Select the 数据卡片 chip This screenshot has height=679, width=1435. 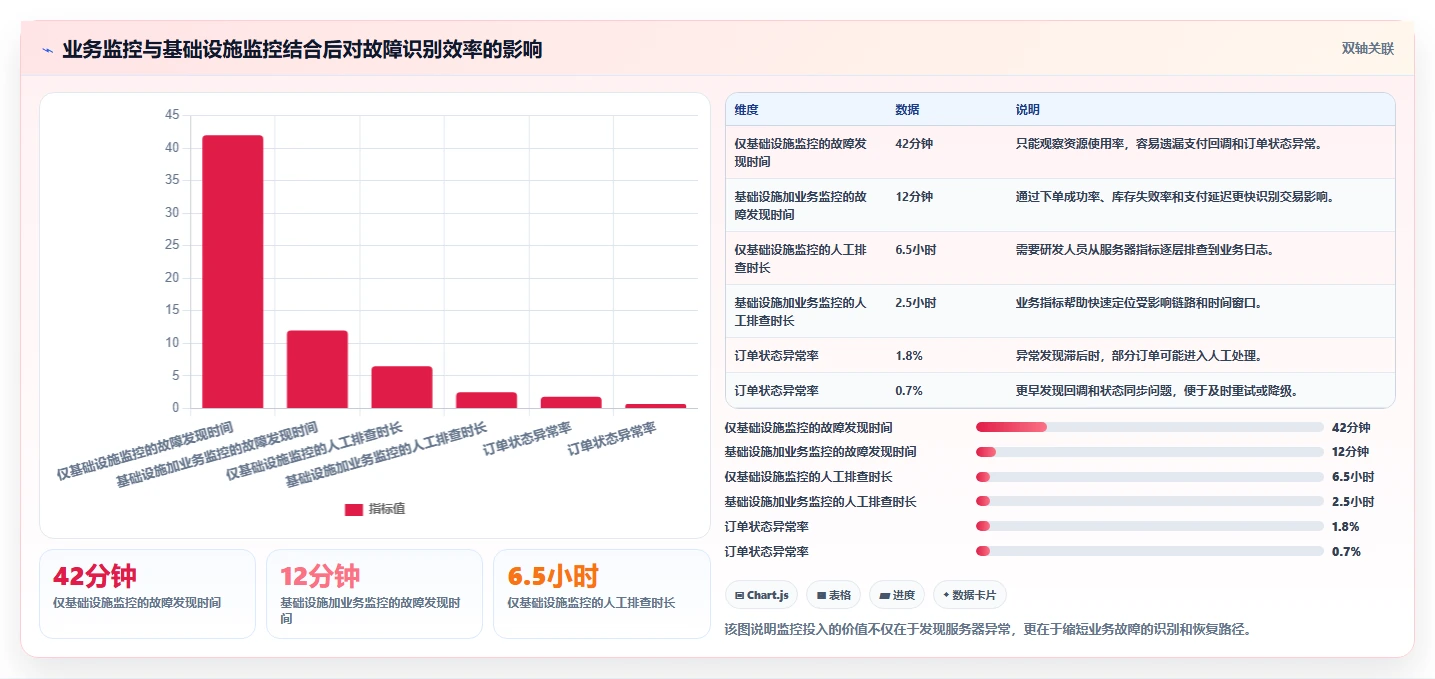pyautogui.click(x=970, y=595)
